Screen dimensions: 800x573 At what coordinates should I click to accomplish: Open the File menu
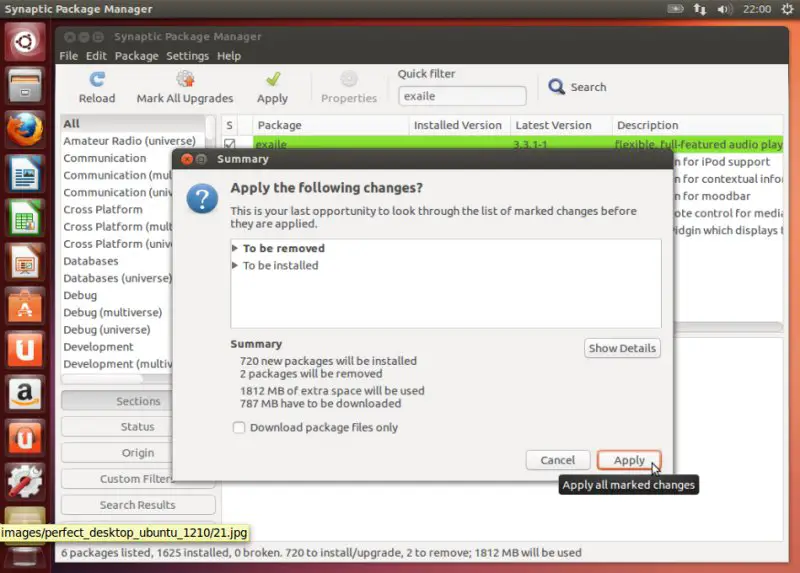point(68,56)
